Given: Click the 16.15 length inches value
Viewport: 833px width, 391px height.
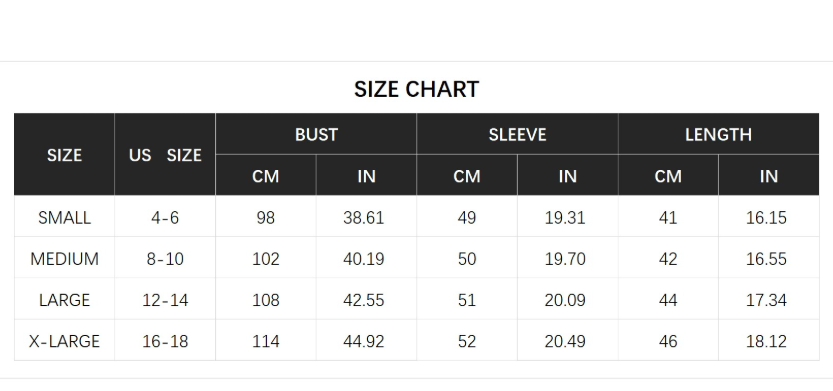Looking at the screenshot, I should click(766, 217).
